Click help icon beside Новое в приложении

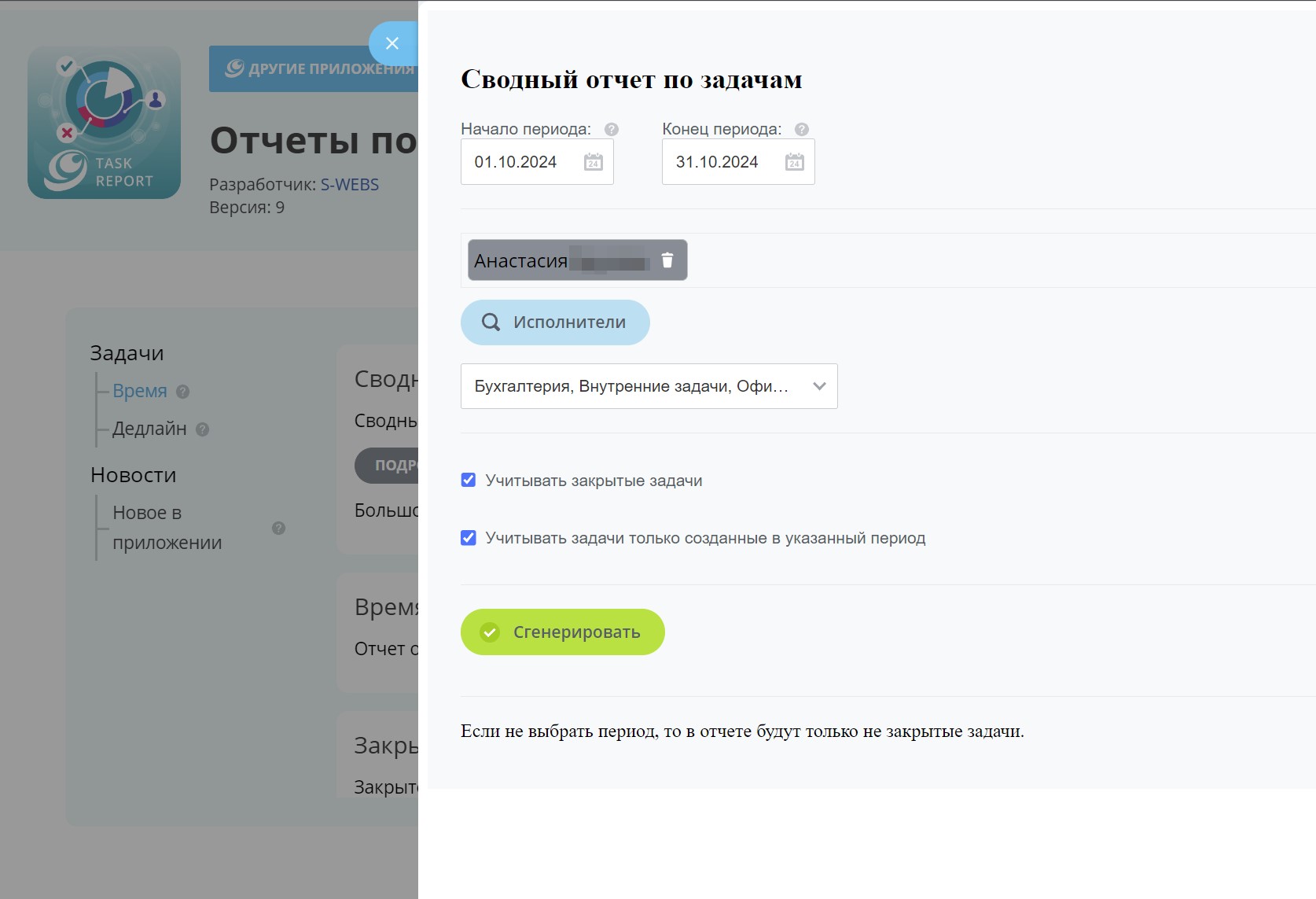[x=278, y=528]
